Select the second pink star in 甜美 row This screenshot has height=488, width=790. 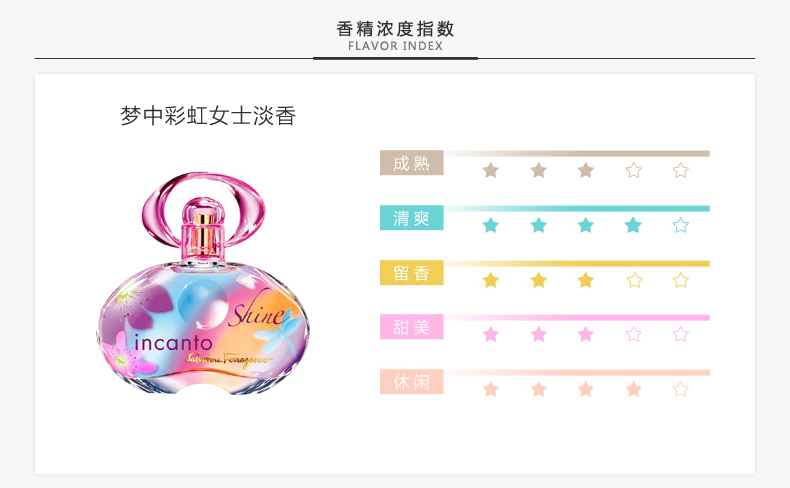539,334
